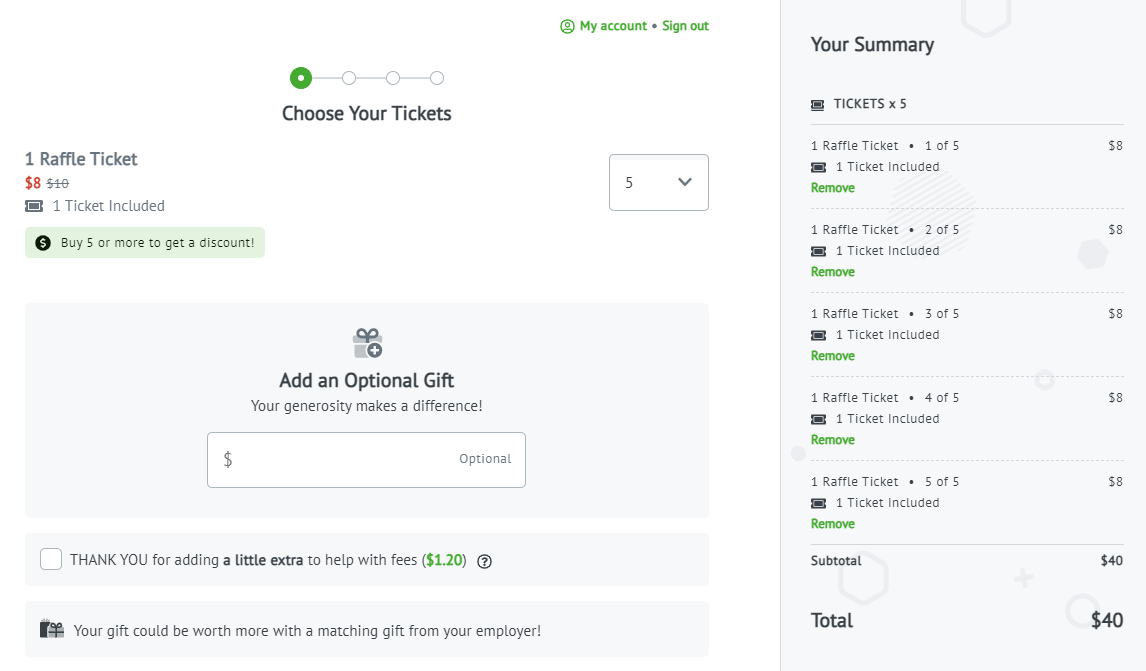1146x671 pixels.
Task: Click the ticket icon beside TICKETS x 5
Action: (x=818, y=105)
